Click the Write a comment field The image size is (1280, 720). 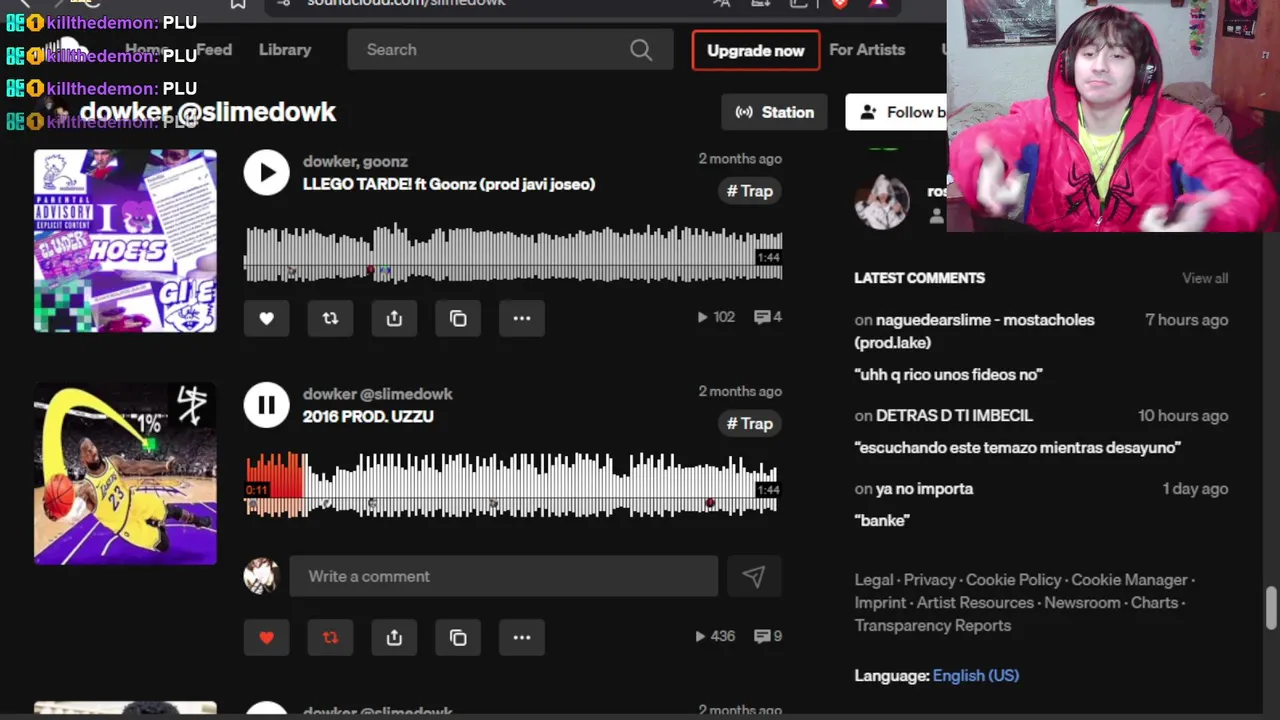click(x=504, y=576)
